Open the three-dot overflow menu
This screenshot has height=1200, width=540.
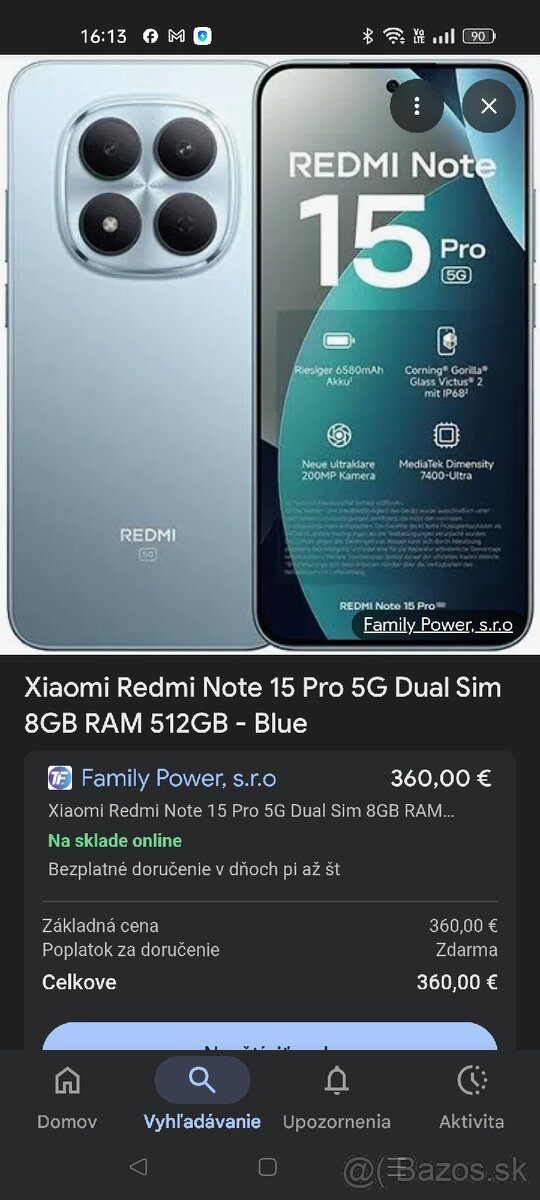click(x=417, y=106)
